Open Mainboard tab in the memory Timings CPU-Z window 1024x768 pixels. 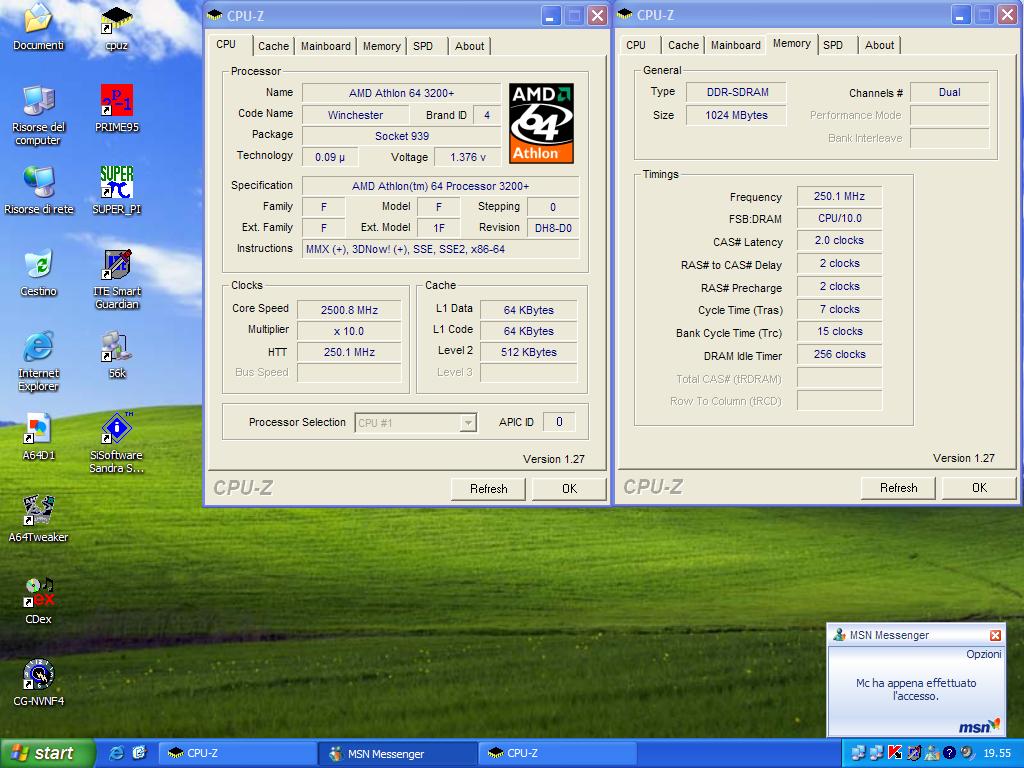click(x=735, y=45)
